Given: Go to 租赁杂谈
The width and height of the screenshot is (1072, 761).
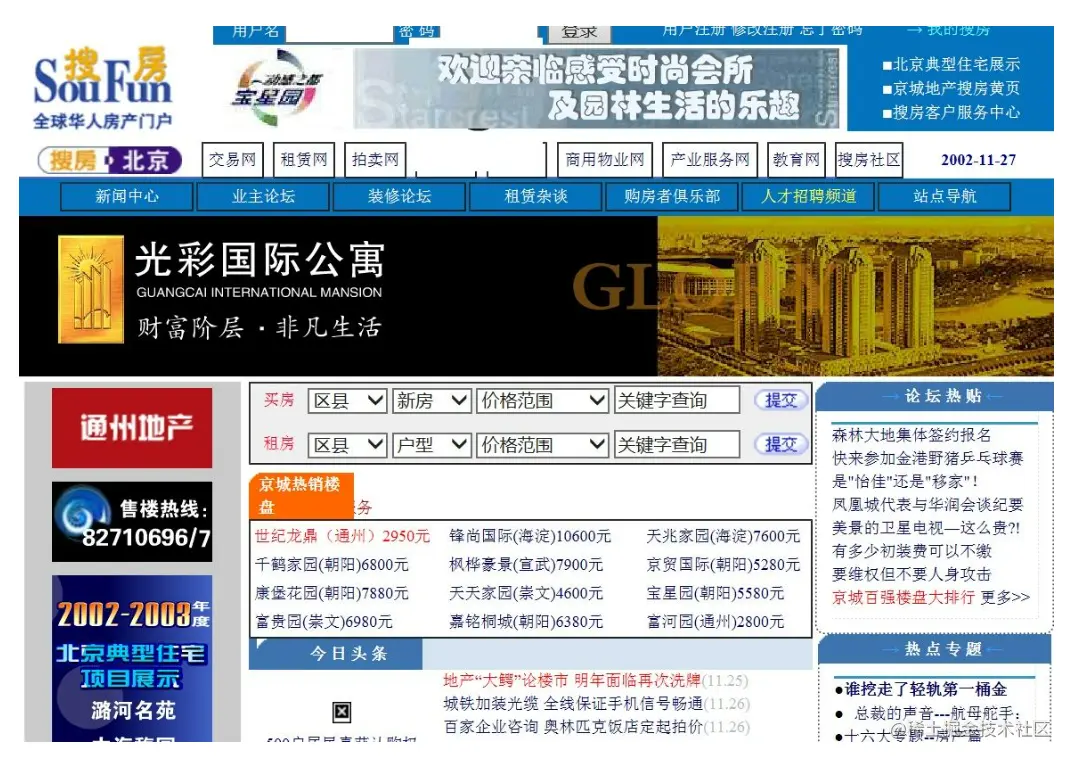Looking at the screenshot, I should 535,197.
